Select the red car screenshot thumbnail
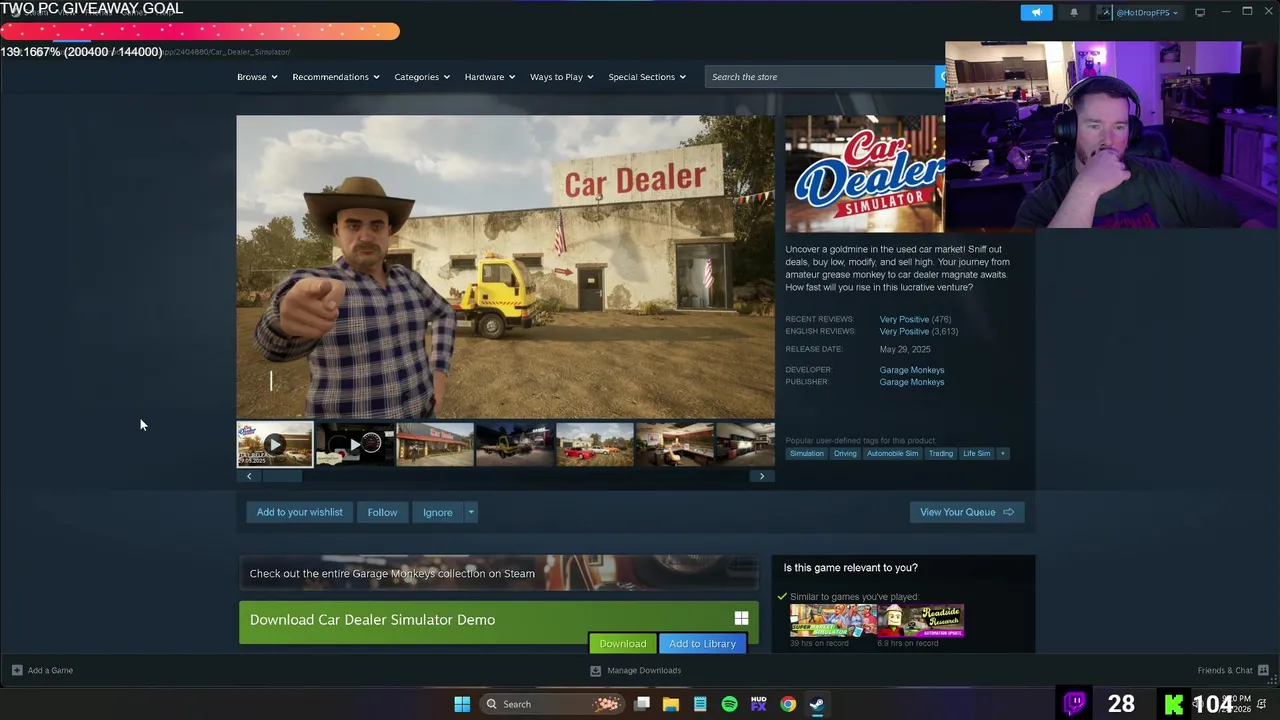Viewport: 1280px width, 720px height. point(595,445)
